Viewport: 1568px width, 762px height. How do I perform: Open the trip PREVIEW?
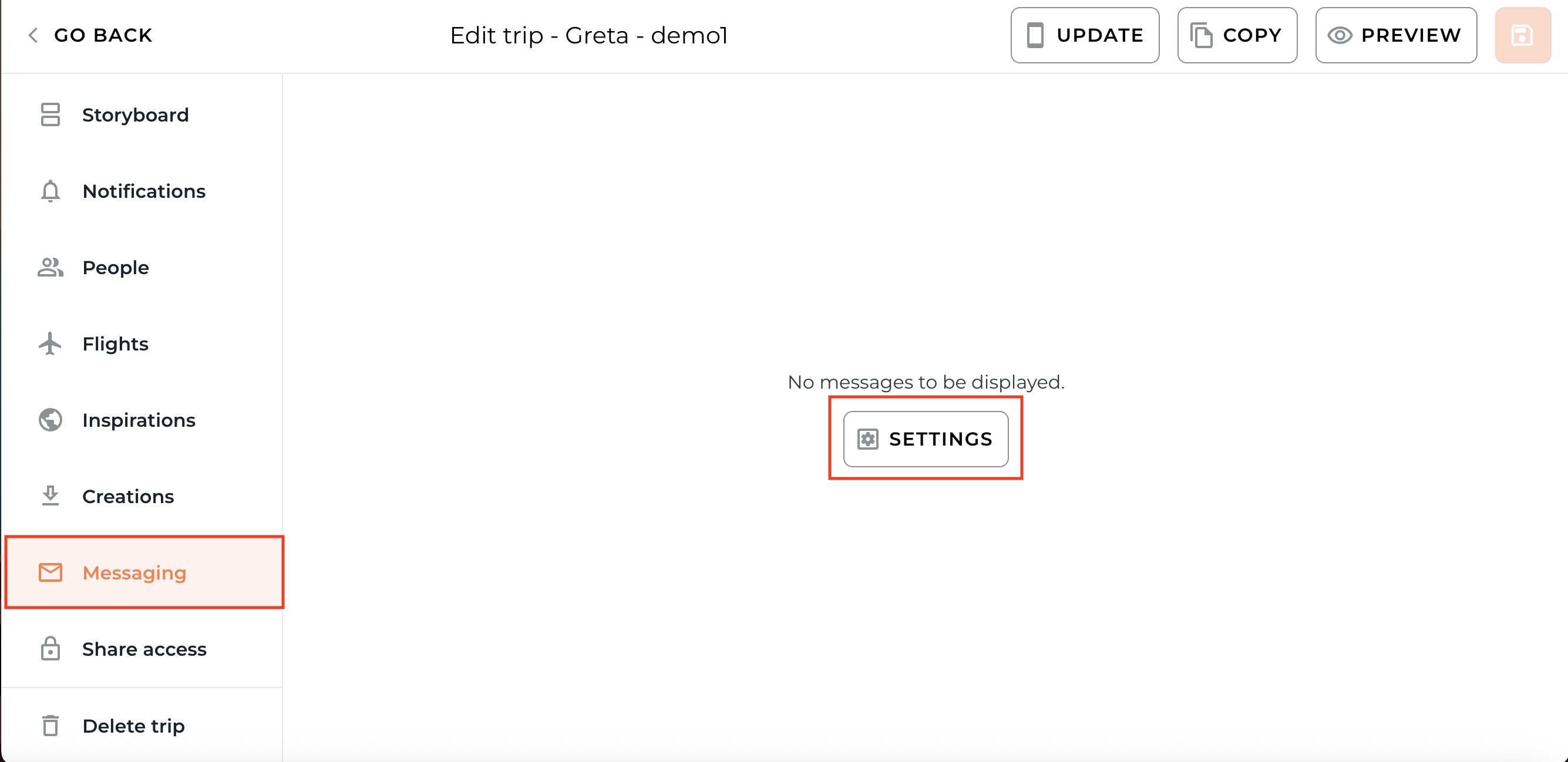pos(1396,35)
